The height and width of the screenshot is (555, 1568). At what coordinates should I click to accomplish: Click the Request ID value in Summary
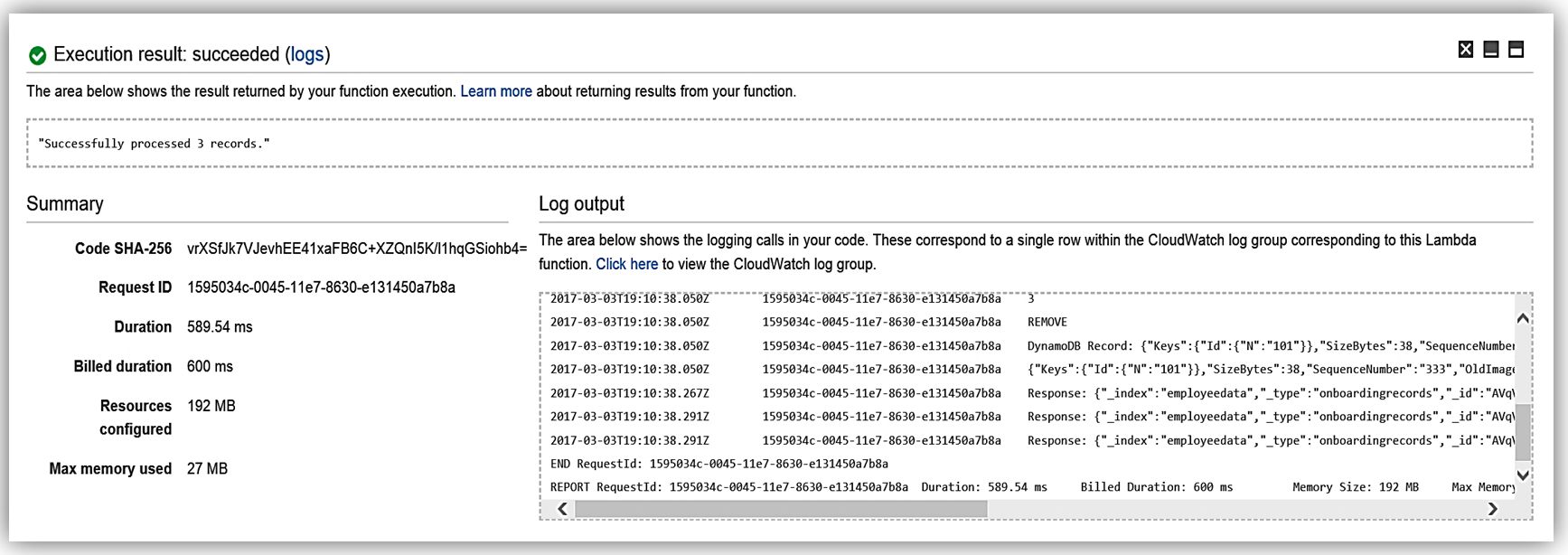(x=321, y=287)
